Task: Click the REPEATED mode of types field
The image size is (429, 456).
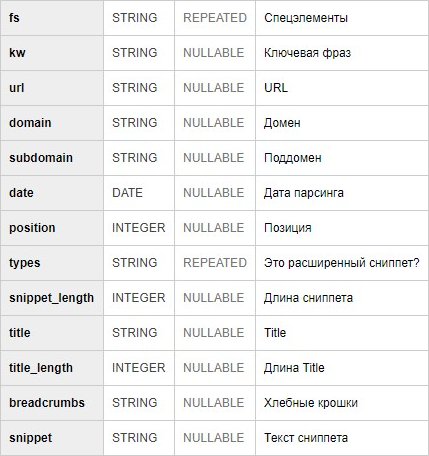Action: (x=215, y=263)
